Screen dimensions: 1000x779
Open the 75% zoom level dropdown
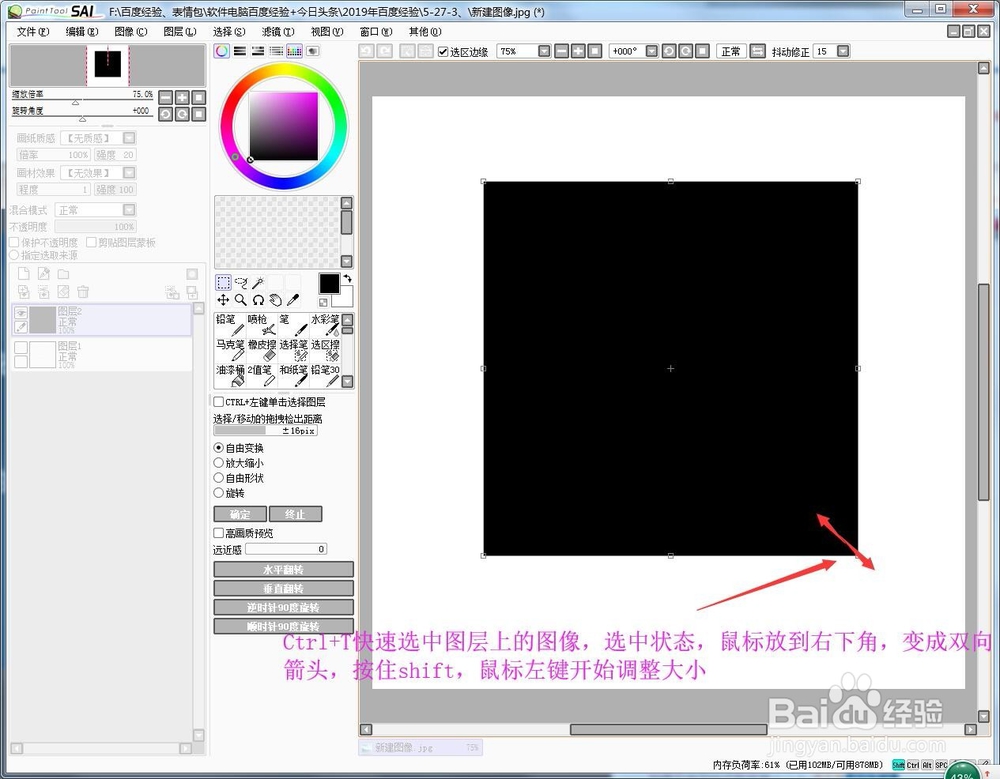tap(544, 51)
